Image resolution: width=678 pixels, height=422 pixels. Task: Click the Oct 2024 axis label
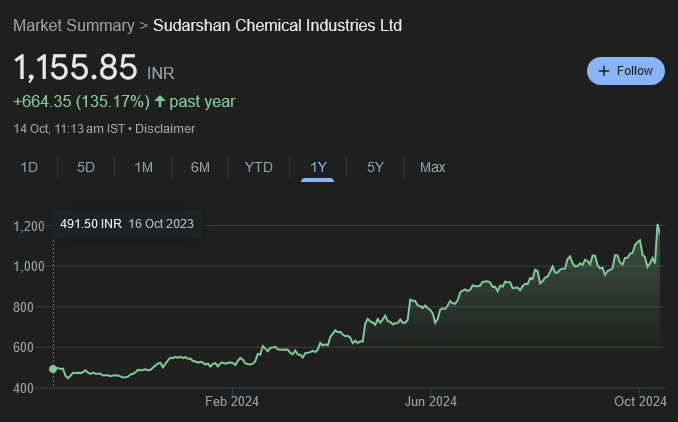(x=640, y=401)
